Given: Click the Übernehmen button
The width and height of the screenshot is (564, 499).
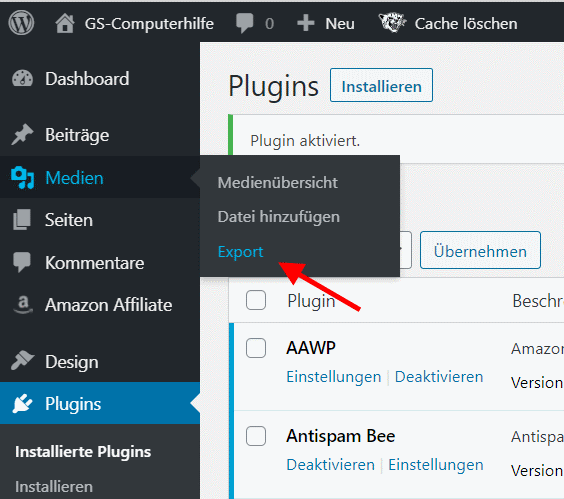Looking at the screenshot, I should [480, 250].
